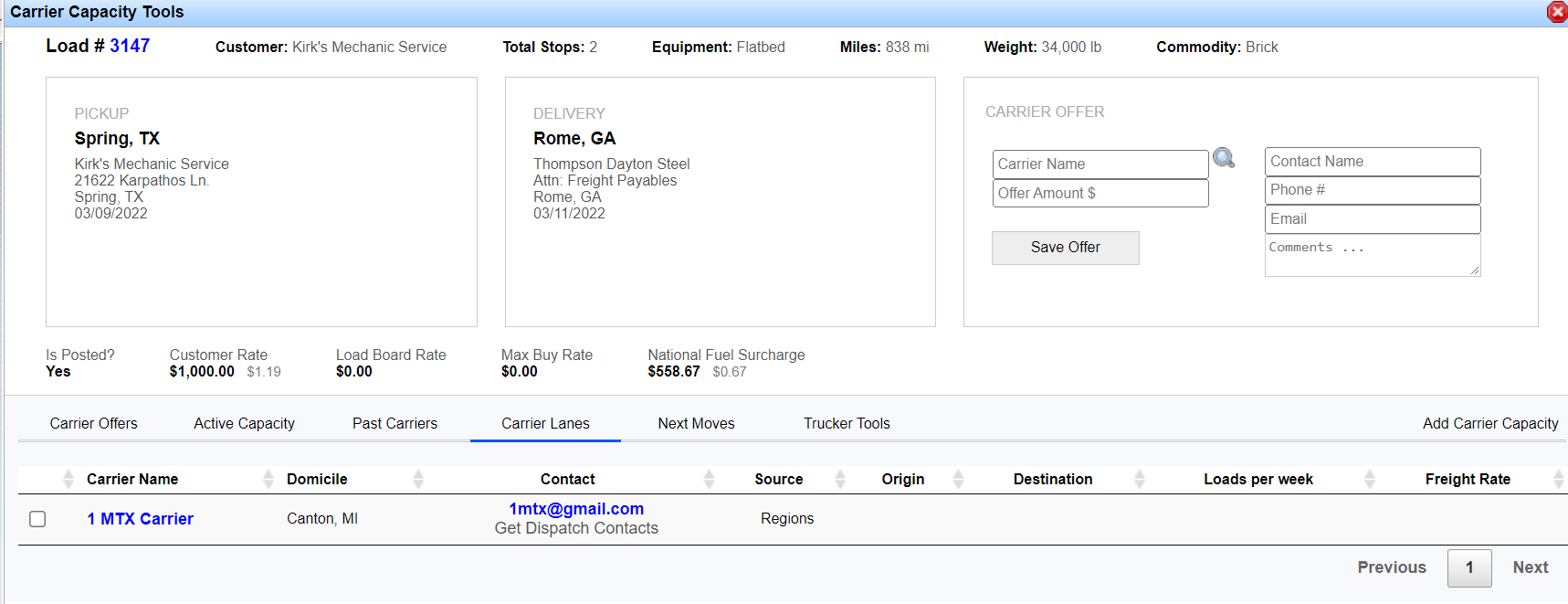Sort by Origin column arrows
Image resolution: width=1568 pixels, height=604 pixels.
pyautogui.click(x=958, y=479)
